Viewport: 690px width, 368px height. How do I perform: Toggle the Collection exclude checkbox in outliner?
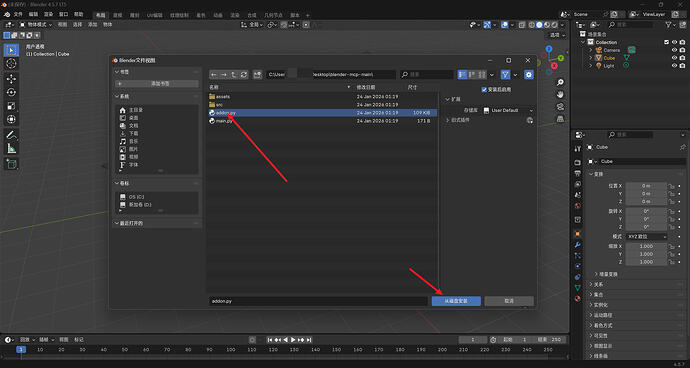(x=666, y=42)
